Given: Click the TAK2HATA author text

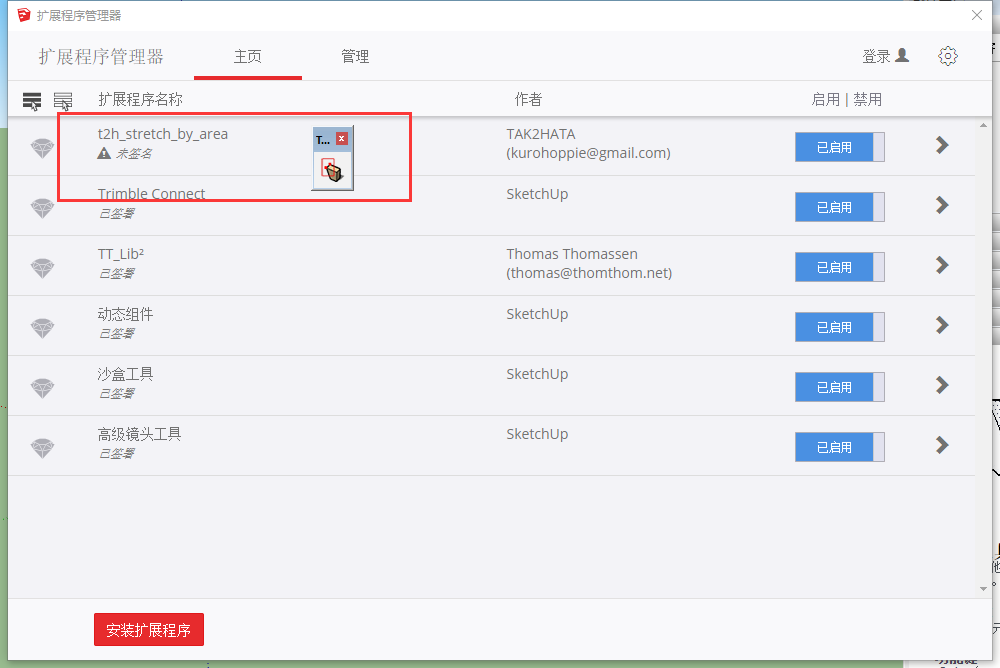Looking at the screenshot, I should coord(541,134).
